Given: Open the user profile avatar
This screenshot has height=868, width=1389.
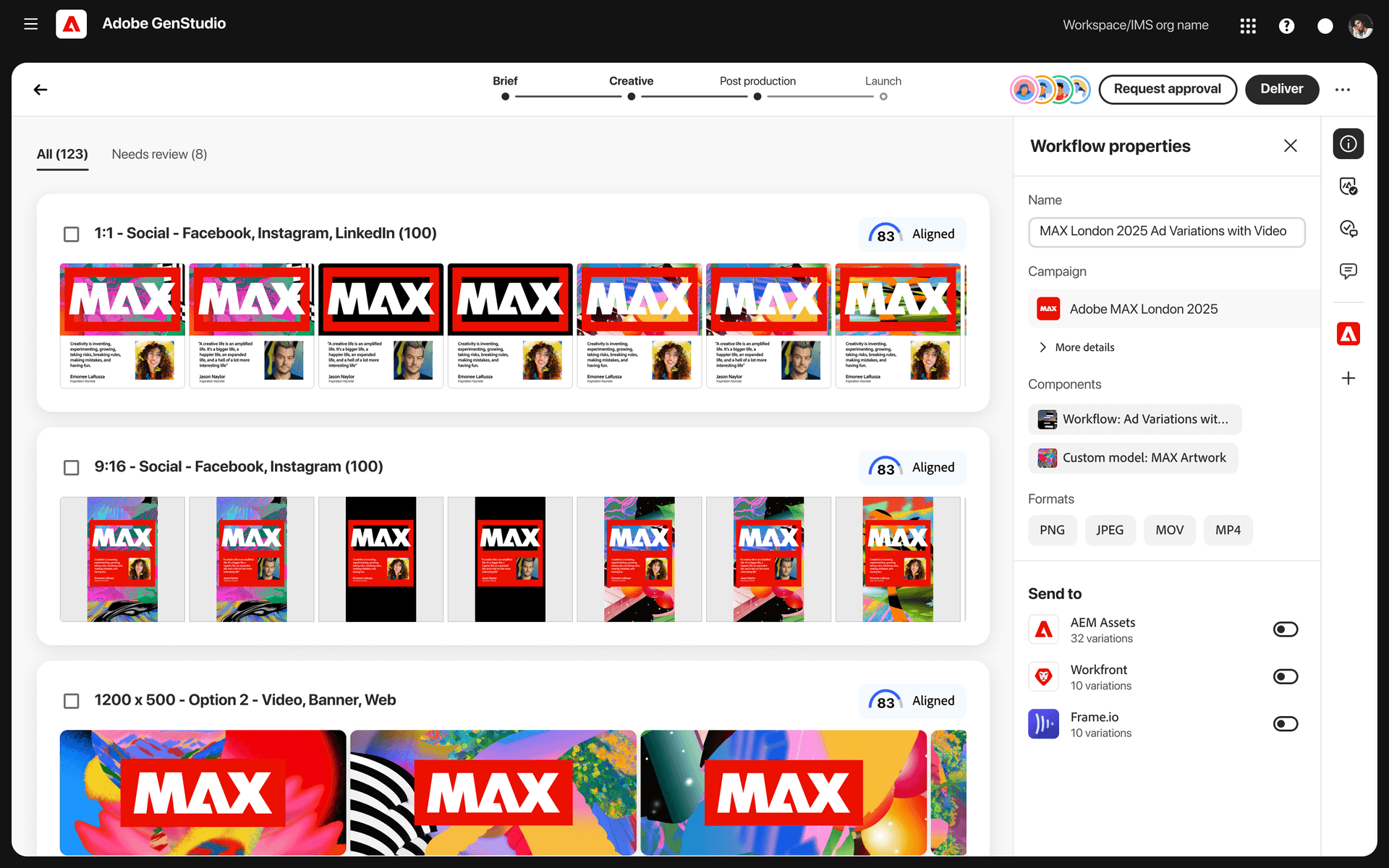Looking at the screenshot, I should (x=1361, y=26).
